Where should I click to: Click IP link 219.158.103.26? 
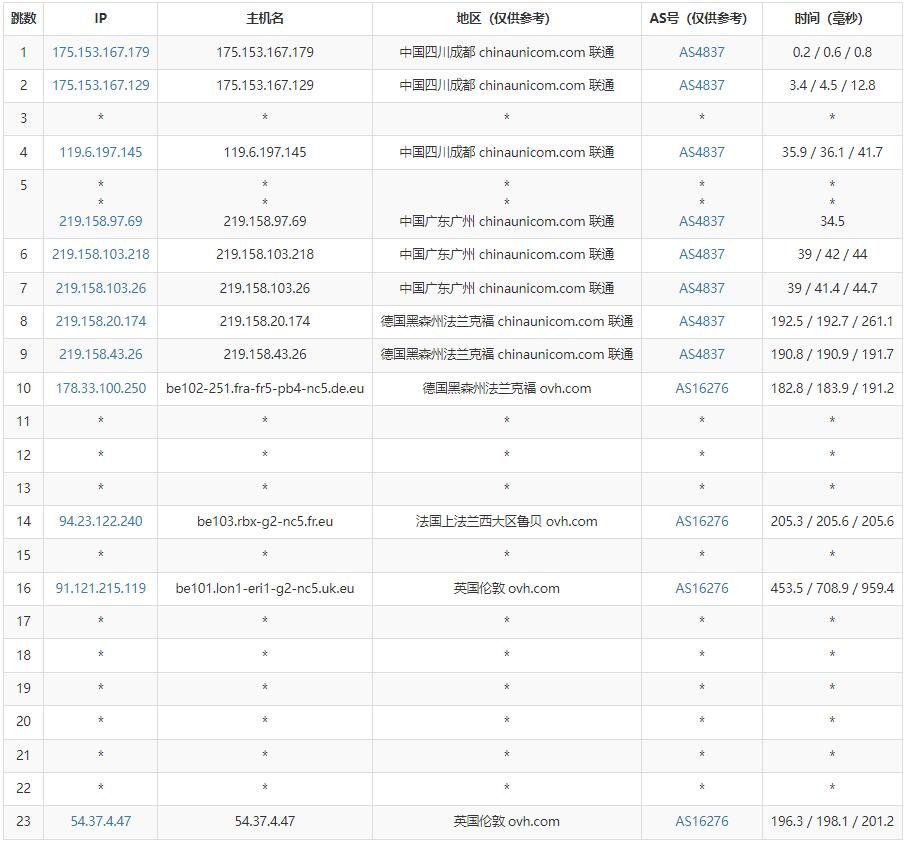point(101,288)
